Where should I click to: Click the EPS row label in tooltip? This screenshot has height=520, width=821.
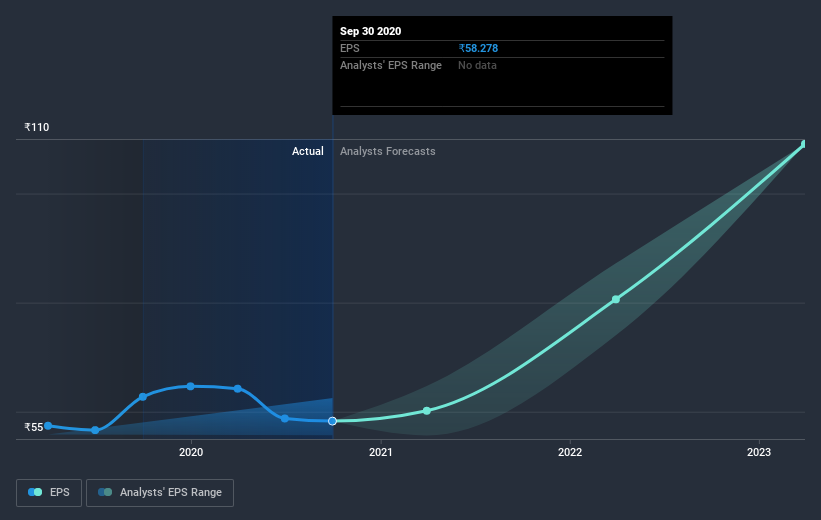coord(350,48)
